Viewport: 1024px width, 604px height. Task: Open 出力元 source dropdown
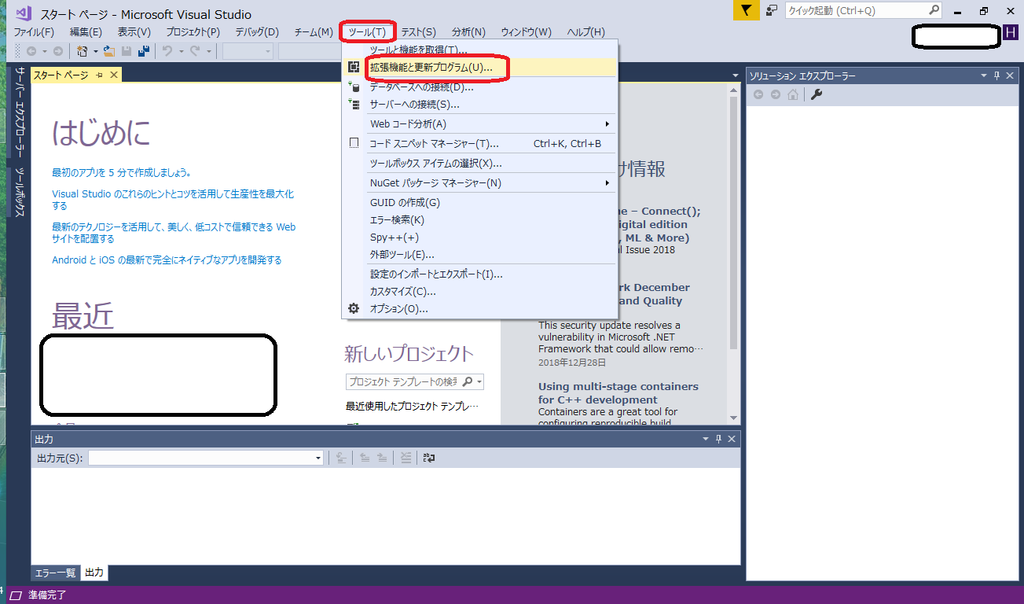coord(318,458)
